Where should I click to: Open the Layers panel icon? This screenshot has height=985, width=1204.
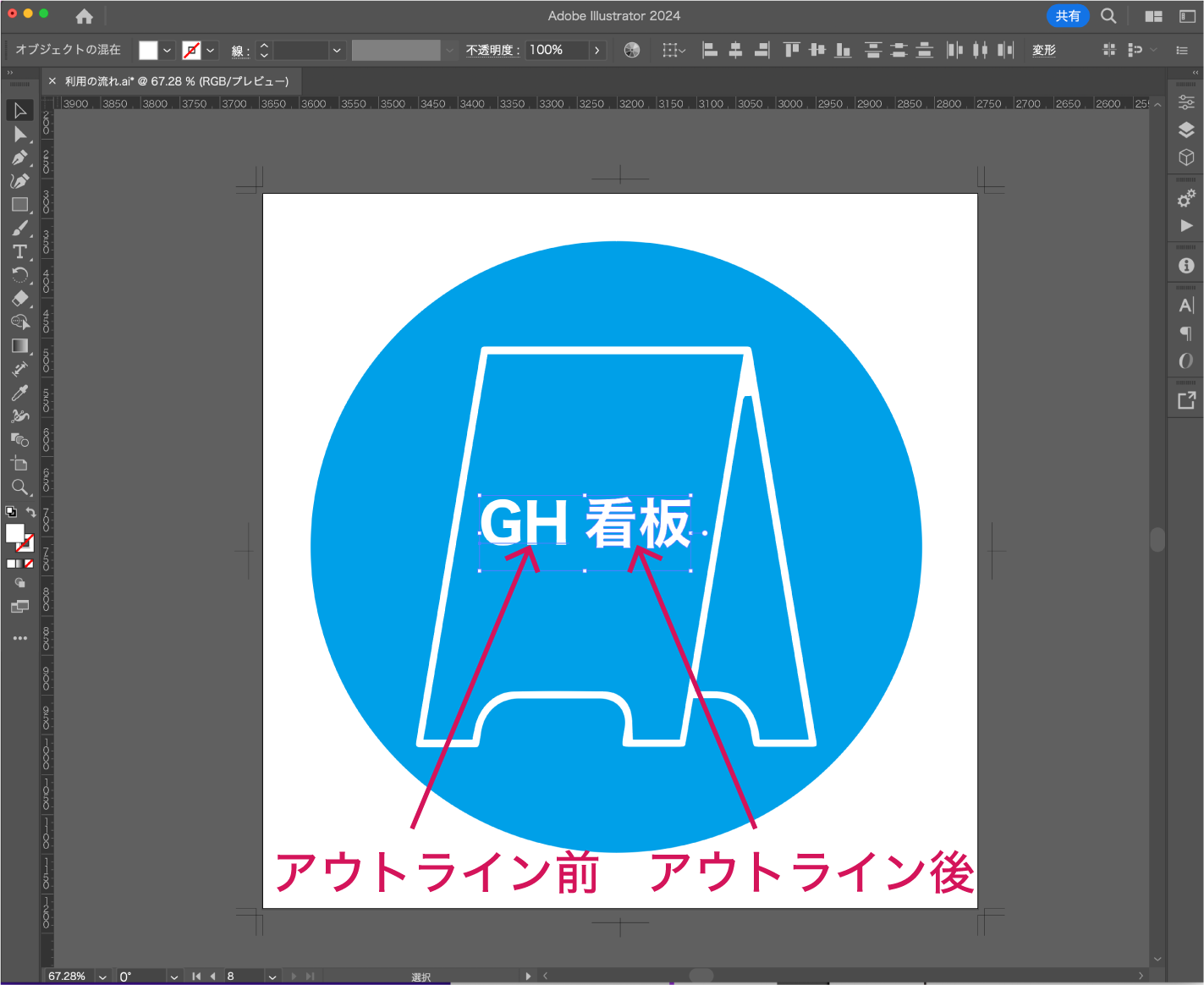pyautogui.click(x=1186, y=129)
